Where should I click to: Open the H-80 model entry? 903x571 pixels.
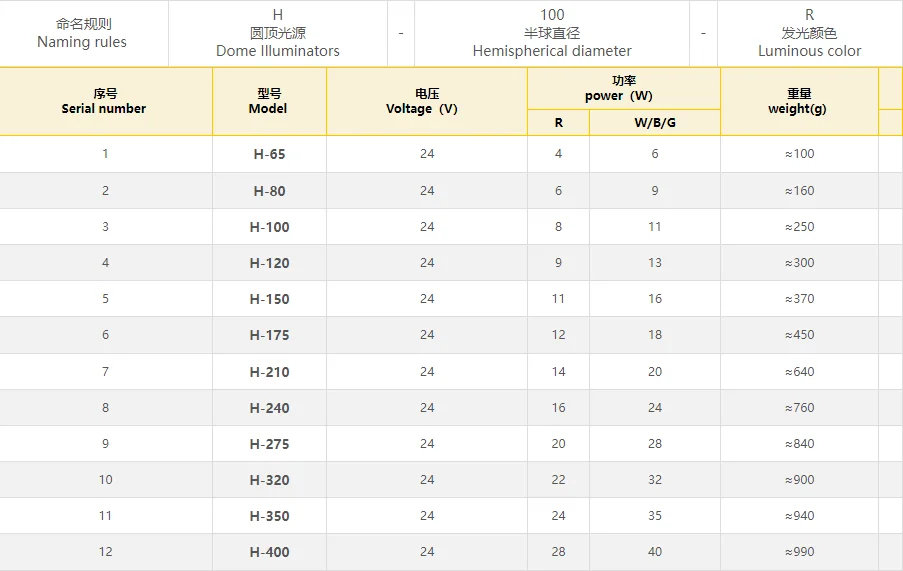click(269, 191)
